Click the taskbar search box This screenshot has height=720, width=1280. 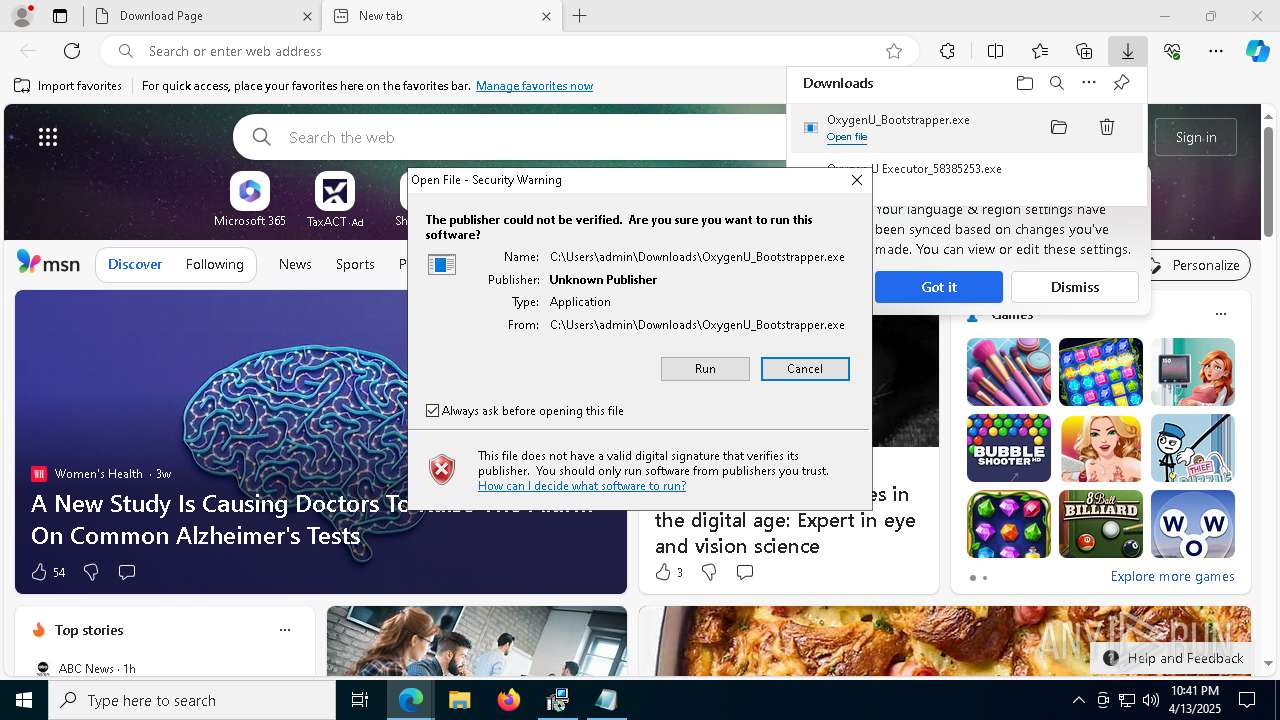(x=192, y=700)
